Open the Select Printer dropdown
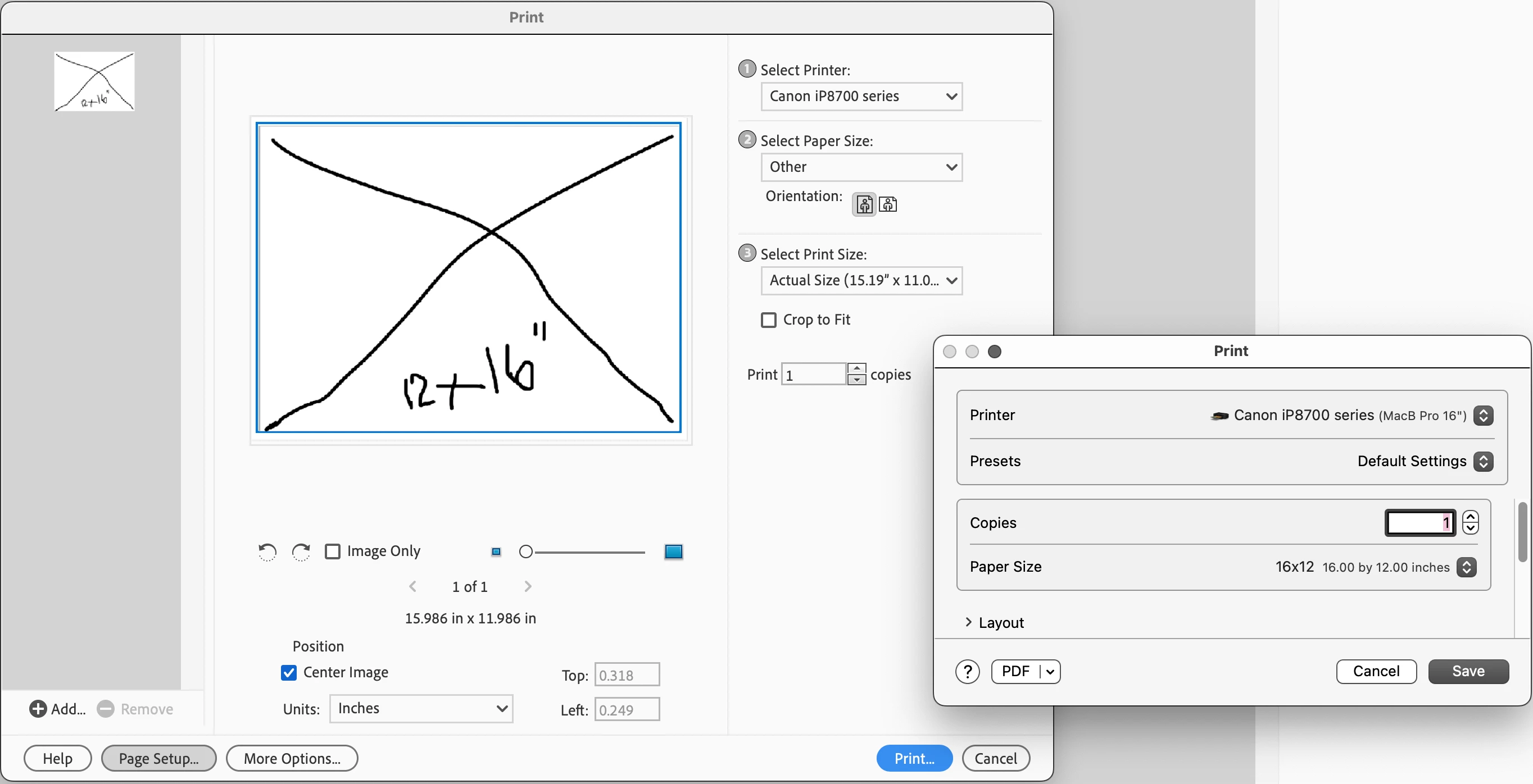The image size is (1533, 784). tap(861, 97)
